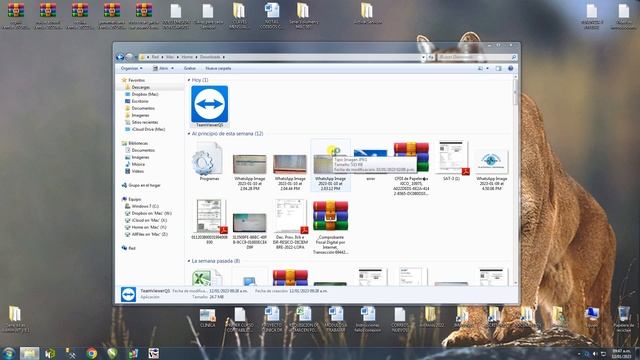Screen dimensions: 640x360
Task: Open Escritorio in the sidebar
Action: (x=140, y=101)
